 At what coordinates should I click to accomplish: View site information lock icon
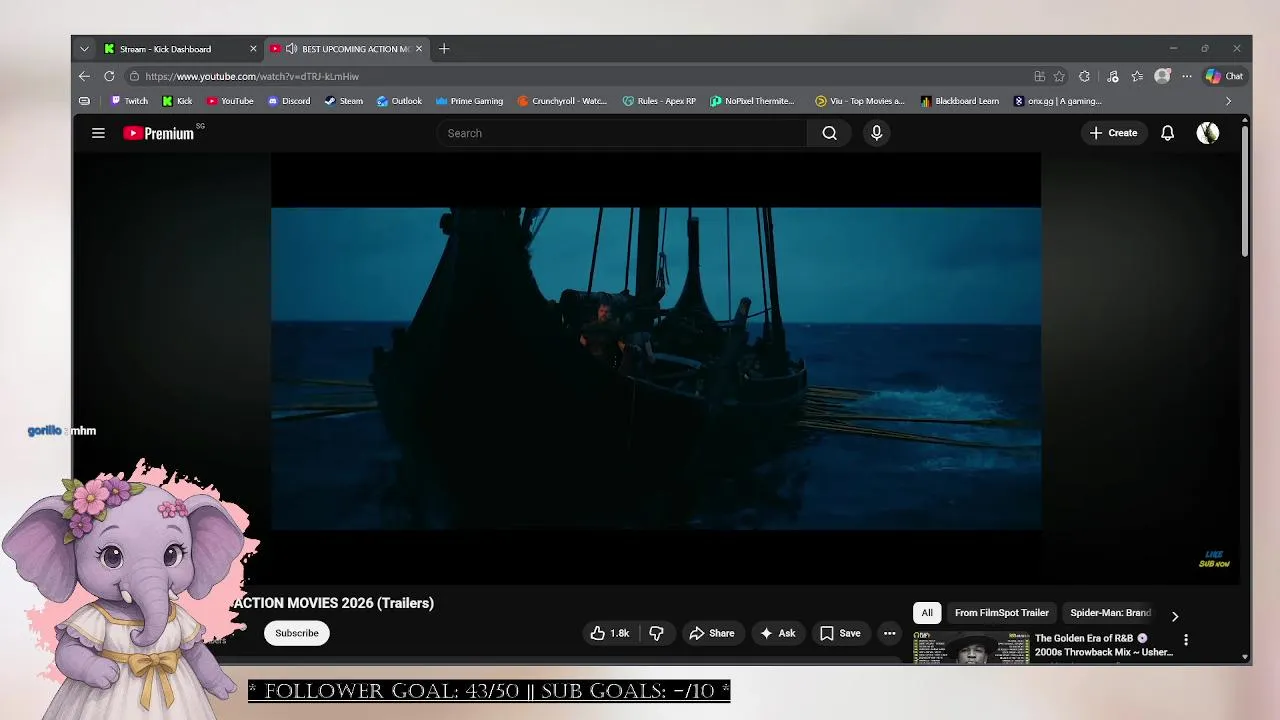134,76
